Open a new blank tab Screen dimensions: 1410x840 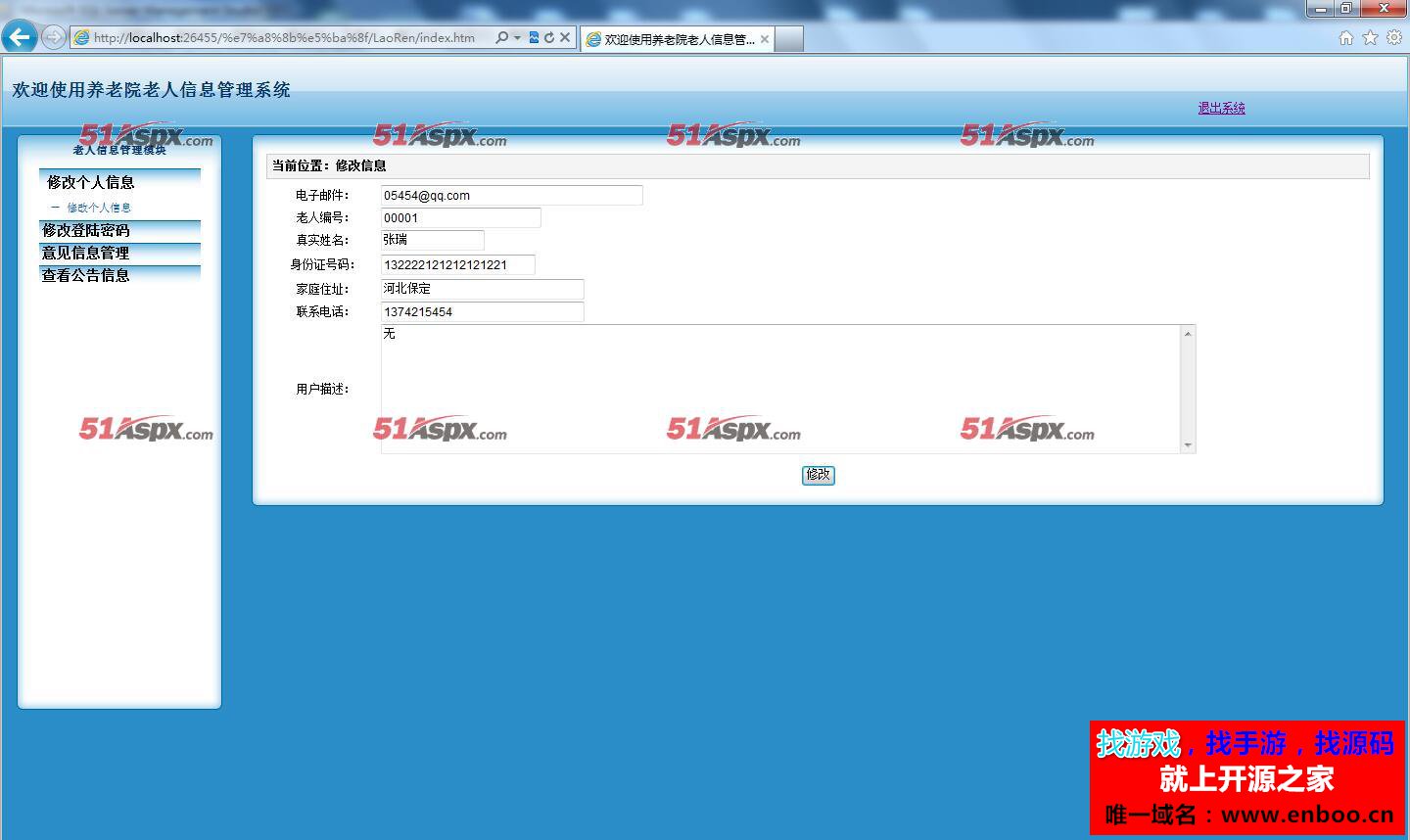(789, 39)
